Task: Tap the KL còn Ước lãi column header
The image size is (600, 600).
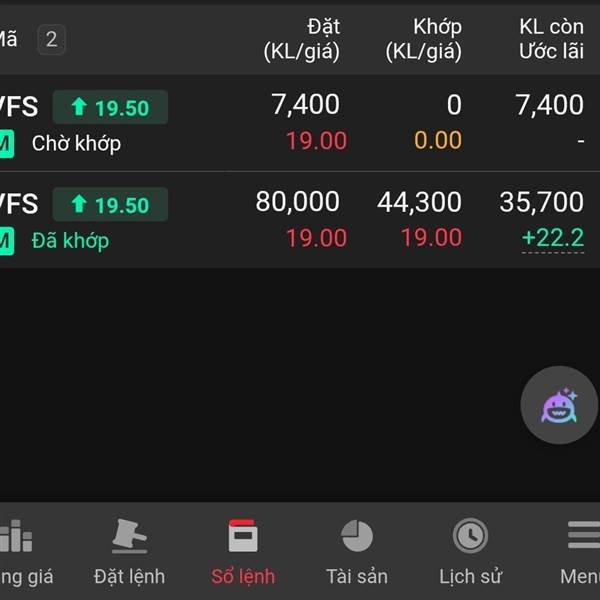Action: (551, 39)
